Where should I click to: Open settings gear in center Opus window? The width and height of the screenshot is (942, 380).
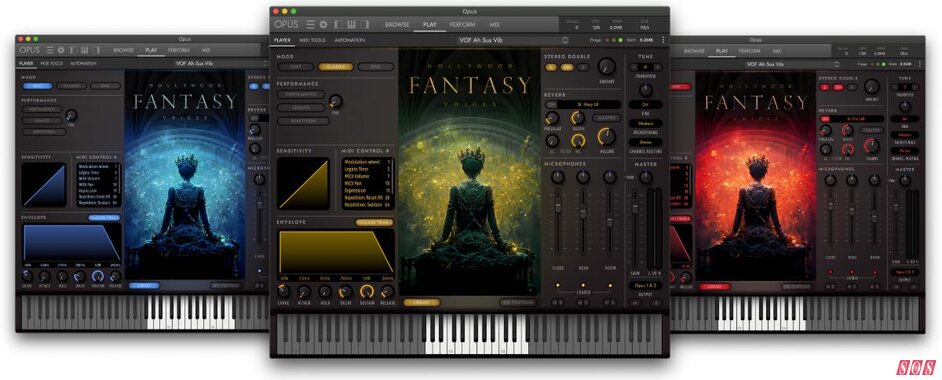[x=323, y=25]
